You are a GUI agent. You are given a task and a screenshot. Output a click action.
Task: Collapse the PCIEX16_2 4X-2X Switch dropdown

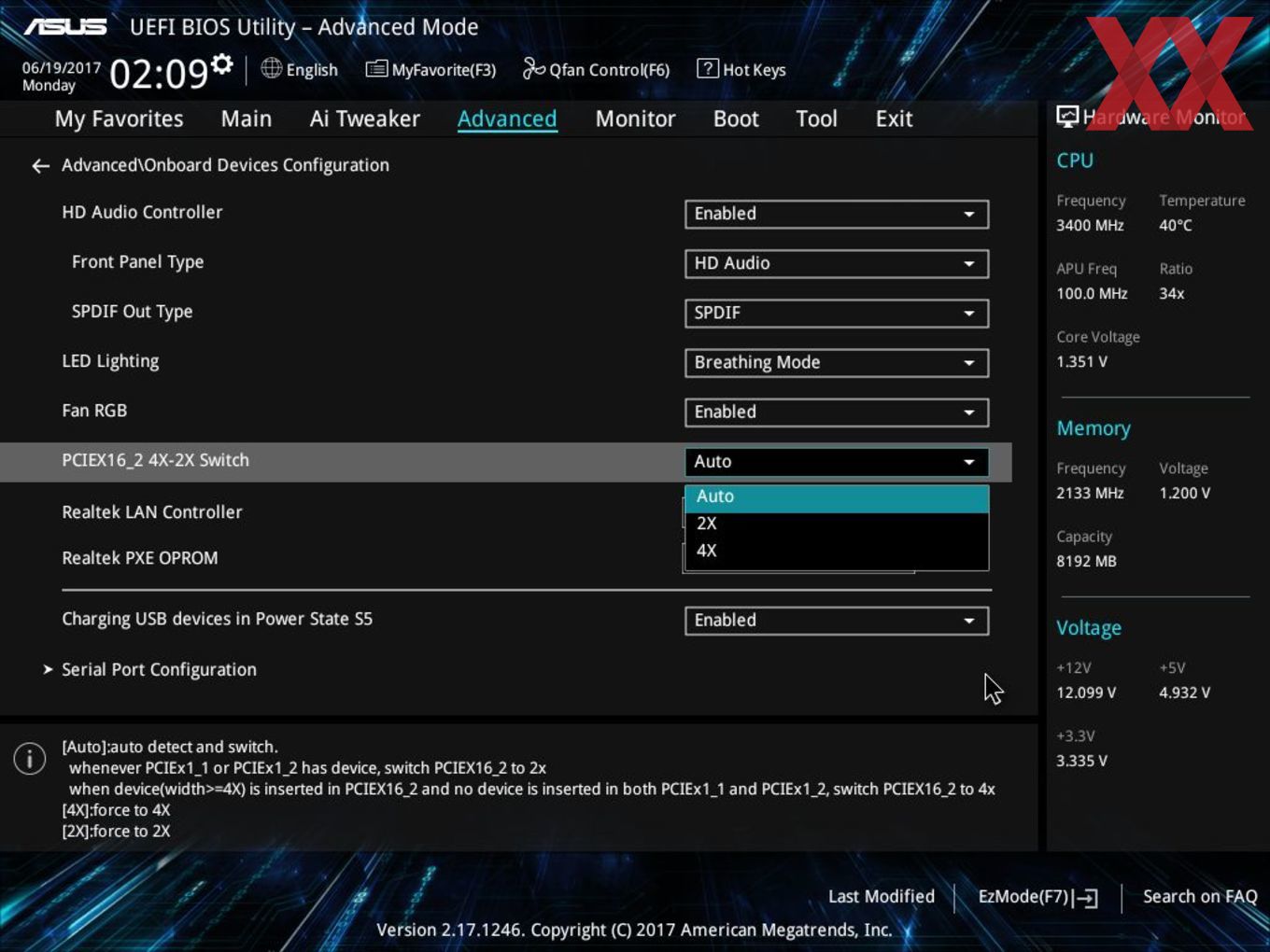coord(837,461)
